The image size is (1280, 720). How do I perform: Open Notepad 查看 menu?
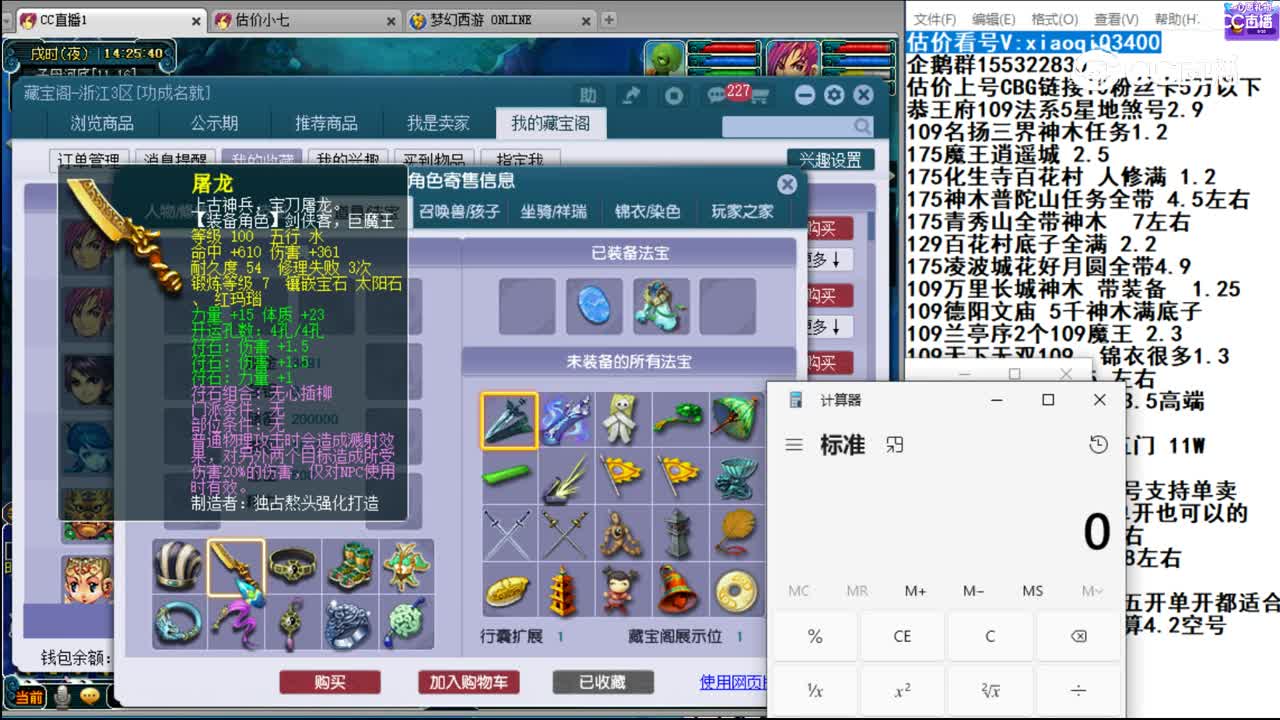tap(1116, 19)
